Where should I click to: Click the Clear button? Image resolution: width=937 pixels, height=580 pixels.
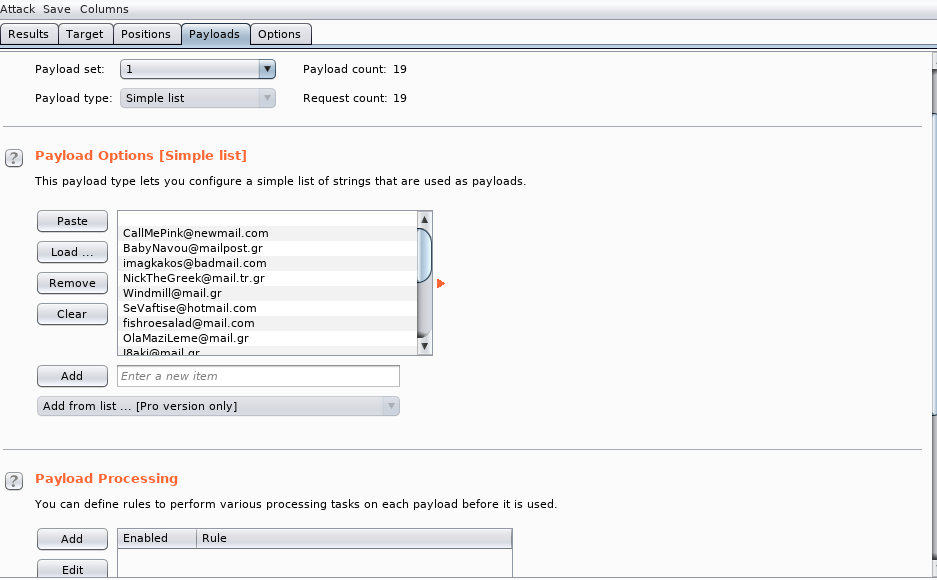coord(72,314)
